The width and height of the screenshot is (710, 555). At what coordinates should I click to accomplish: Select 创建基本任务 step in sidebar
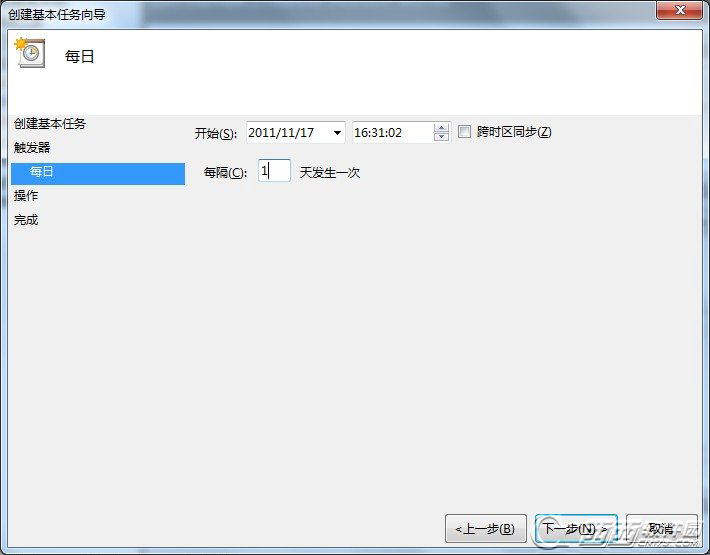50,124
